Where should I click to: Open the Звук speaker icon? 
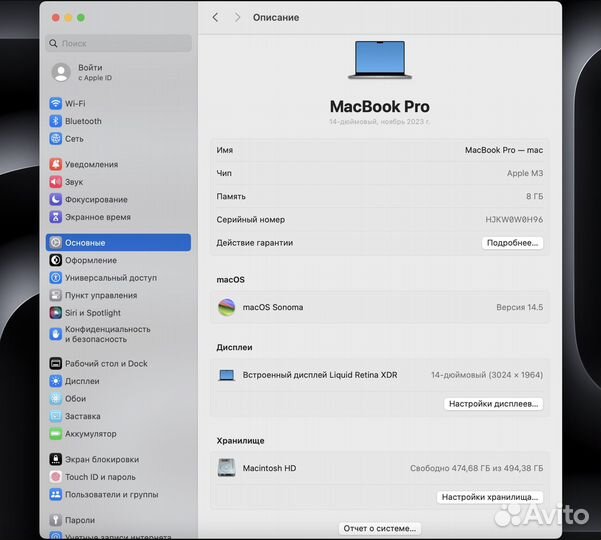(x=56, y=182)
